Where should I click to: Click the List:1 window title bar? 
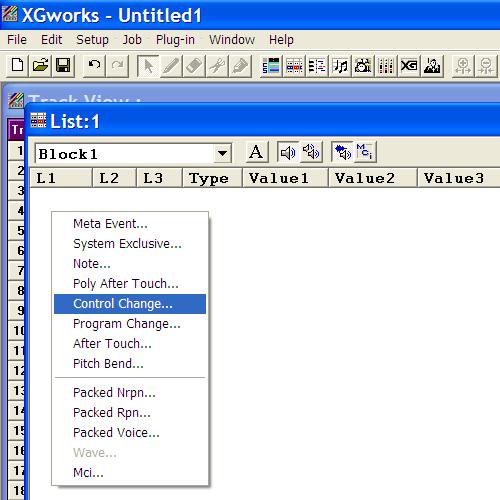pyautogui.click(x=263, y=121)
